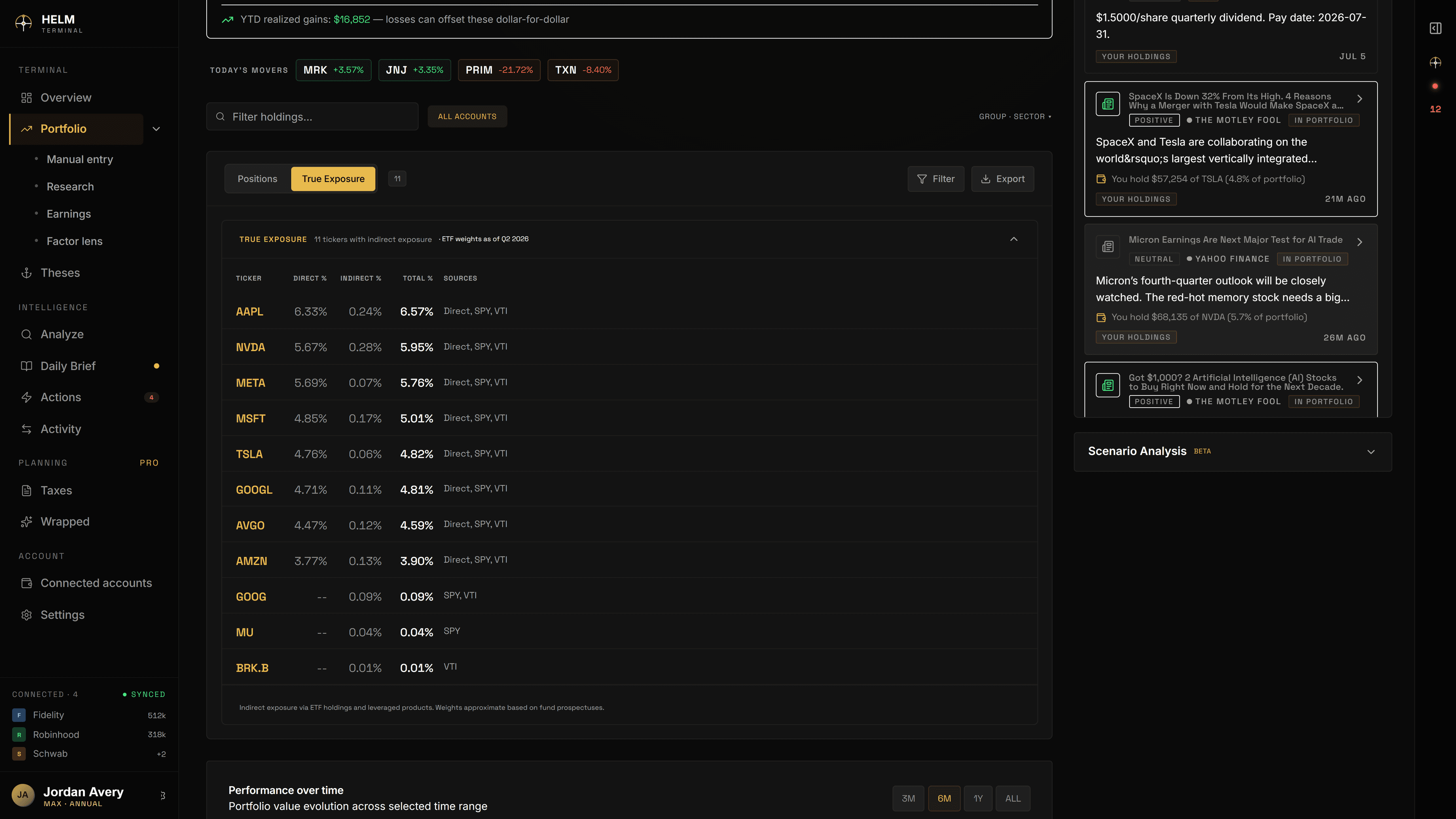Click the red notification dot
1456x819 pixels.
click(1435, 87)
